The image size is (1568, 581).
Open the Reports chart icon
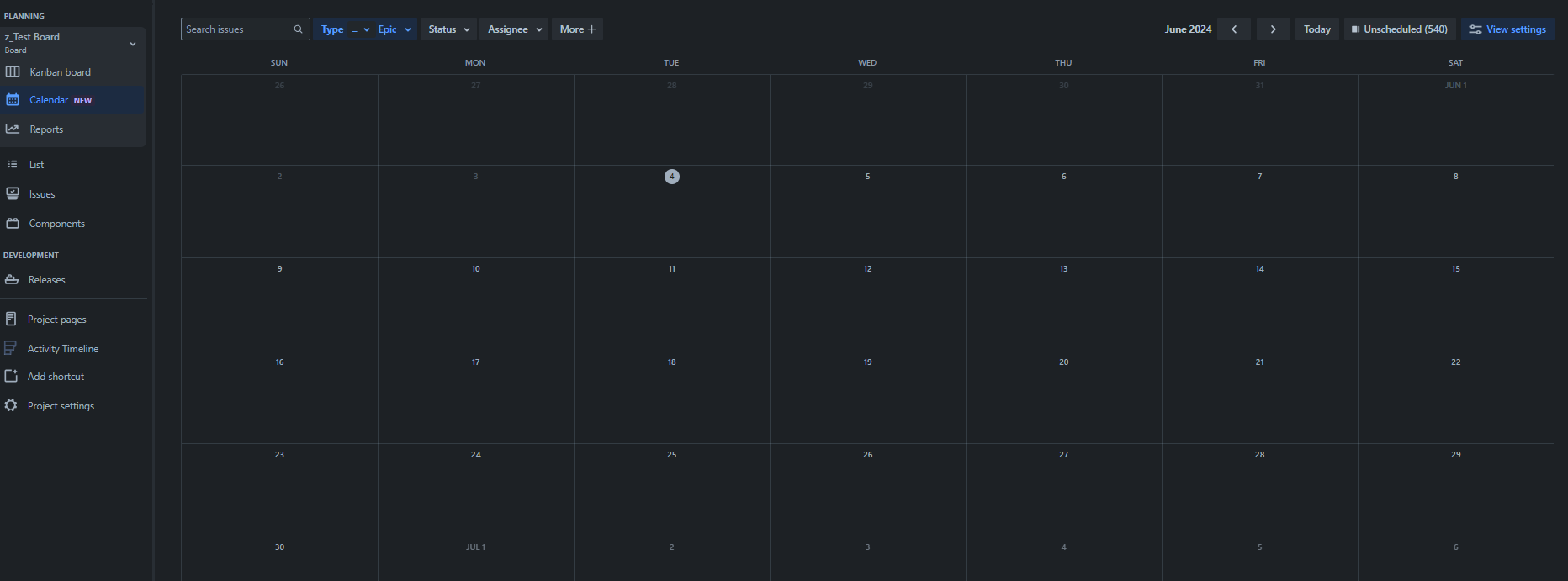[x=13, y=129]
